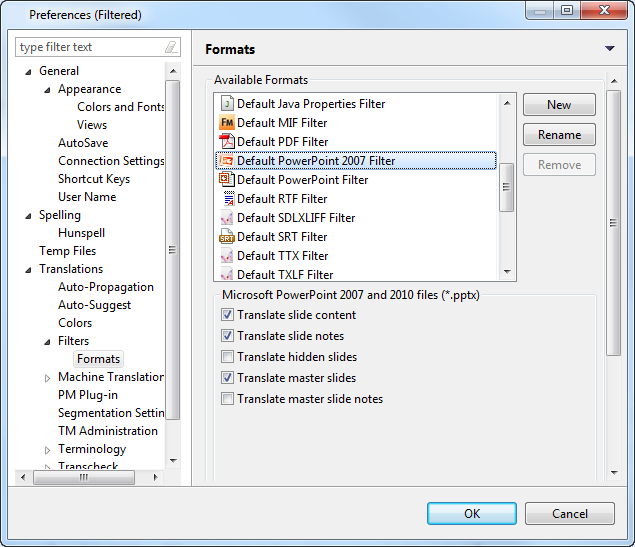Screen dimensions: 635x547
Task: Click left arrow of tree horizontal scrollbar
Action: (23, 477)
